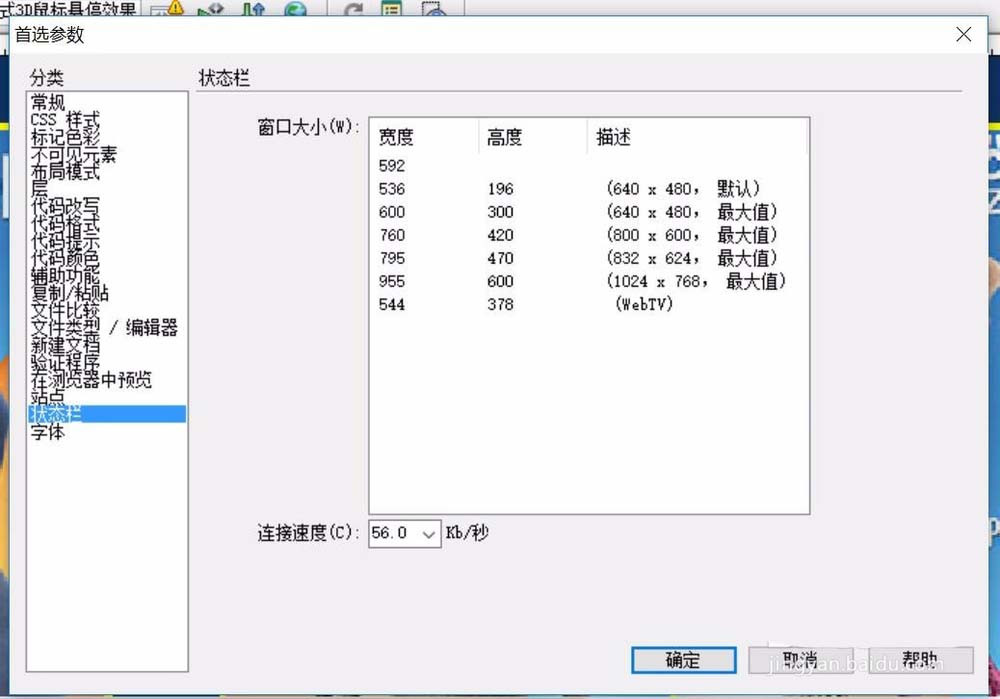Click the width cell 536

(x=392, y=189)
